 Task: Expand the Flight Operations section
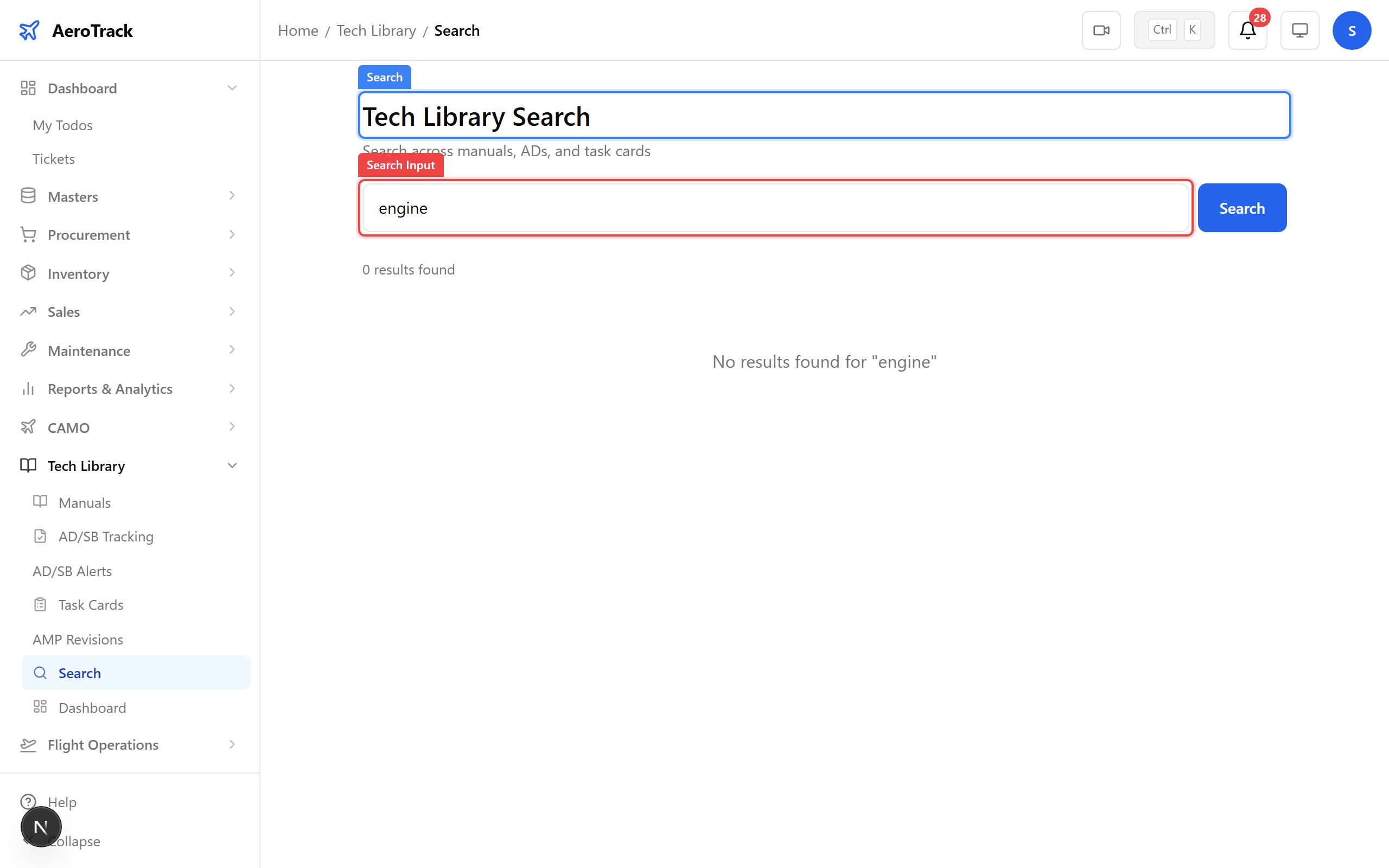pos(232,744)
